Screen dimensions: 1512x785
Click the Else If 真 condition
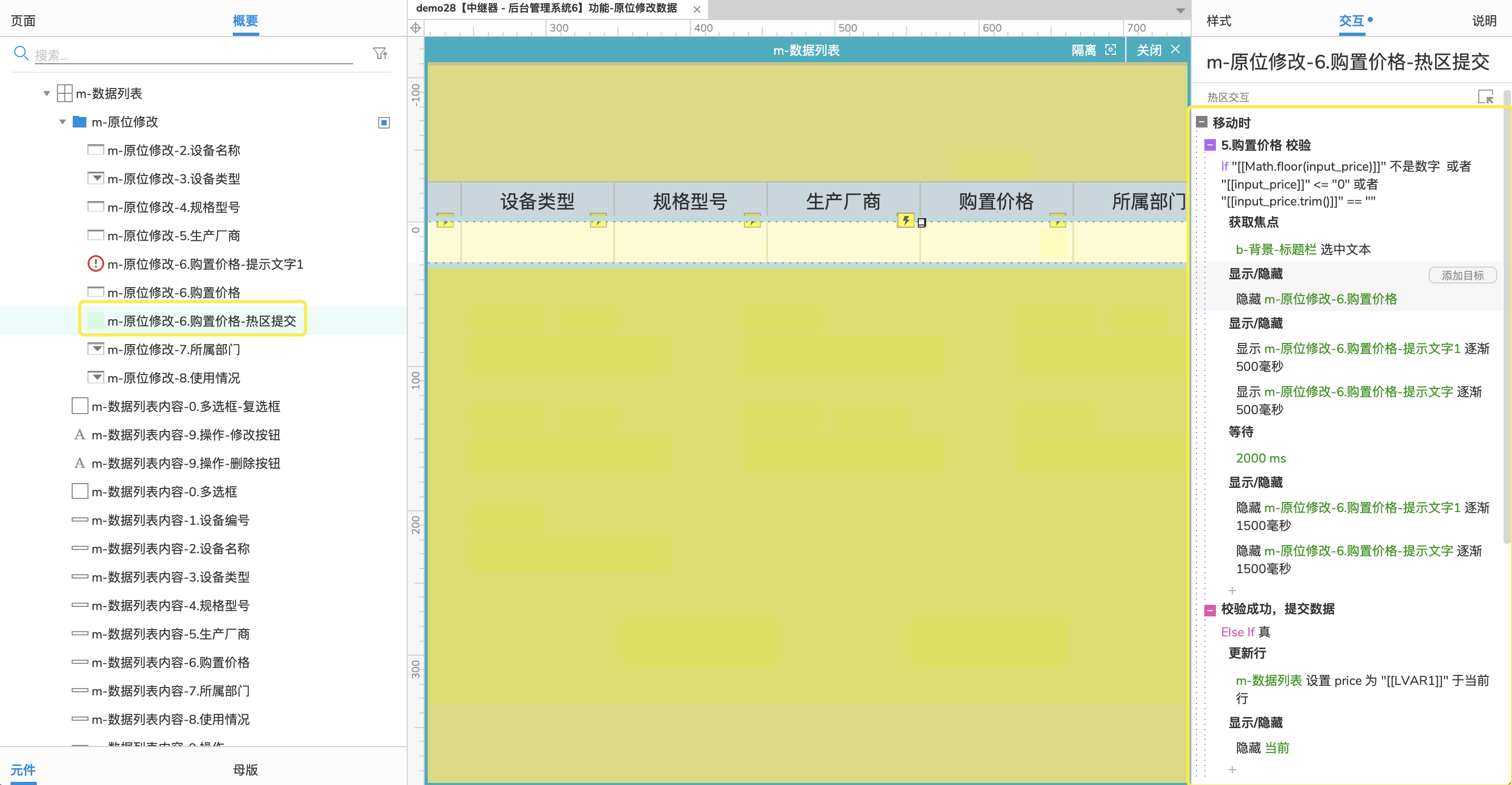coord(1245,632)
